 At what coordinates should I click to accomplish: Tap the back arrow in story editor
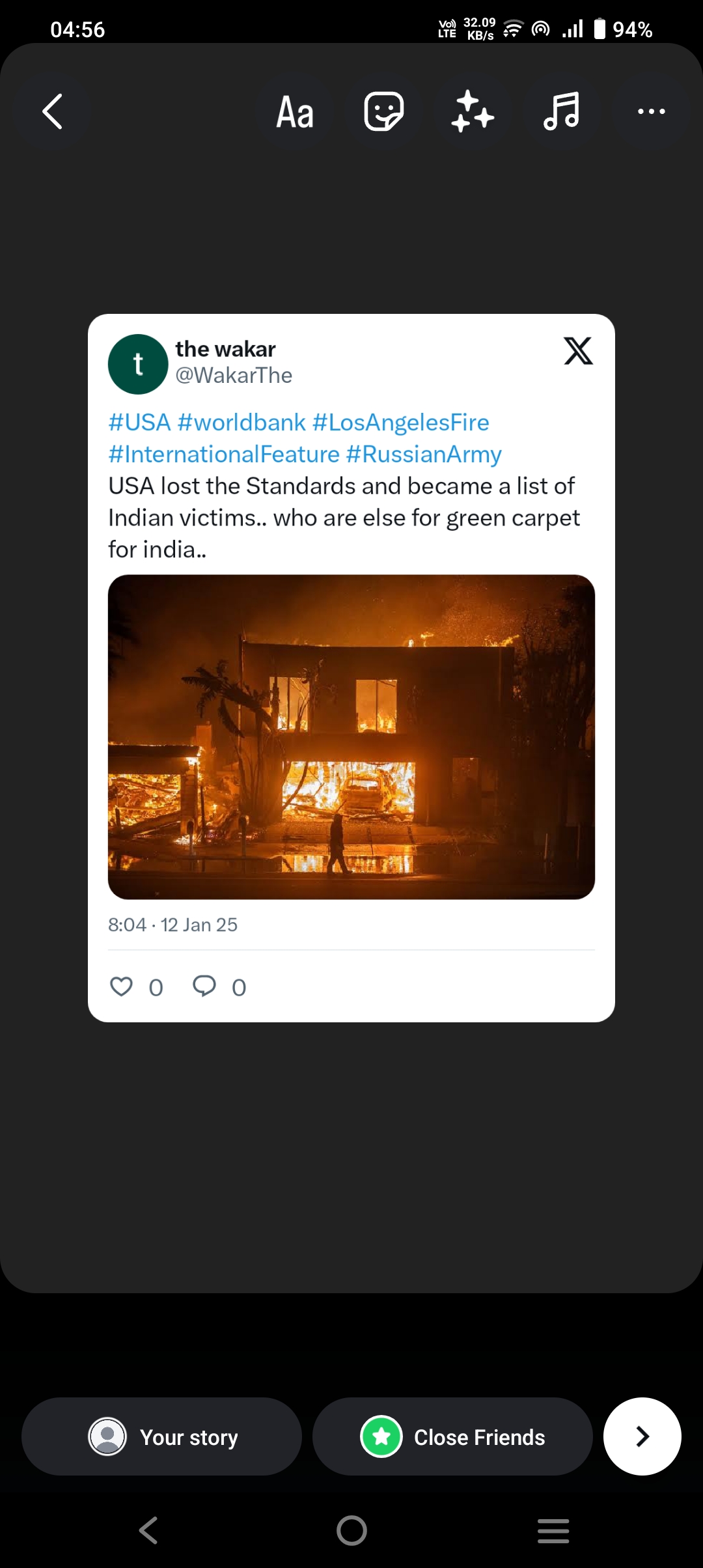coord(53,111)
